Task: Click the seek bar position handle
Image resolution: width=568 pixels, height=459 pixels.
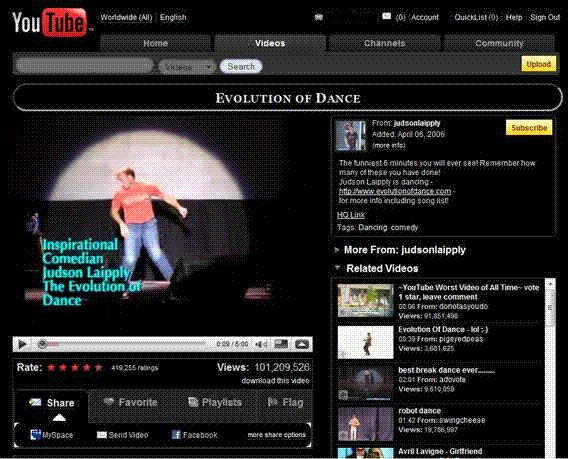Action: click(x=42, y=344)
